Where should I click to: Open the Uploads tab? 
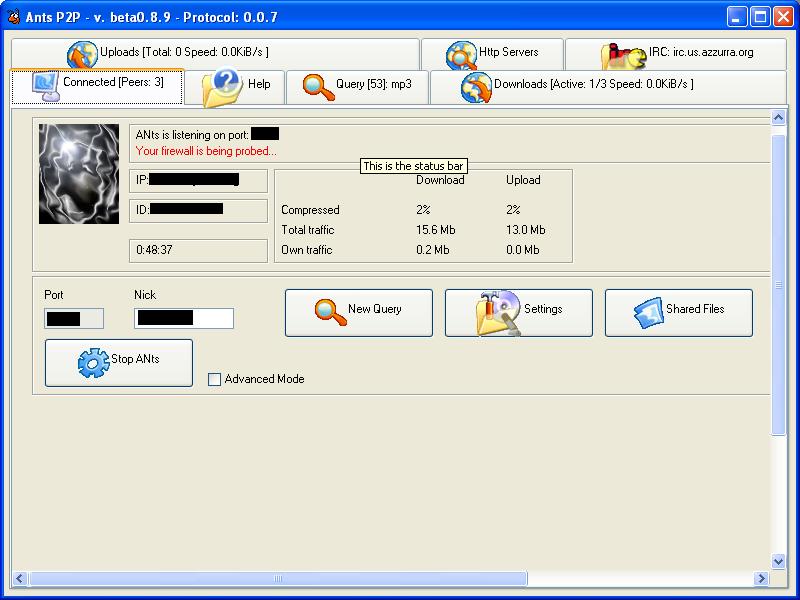(x=215, y=54)
